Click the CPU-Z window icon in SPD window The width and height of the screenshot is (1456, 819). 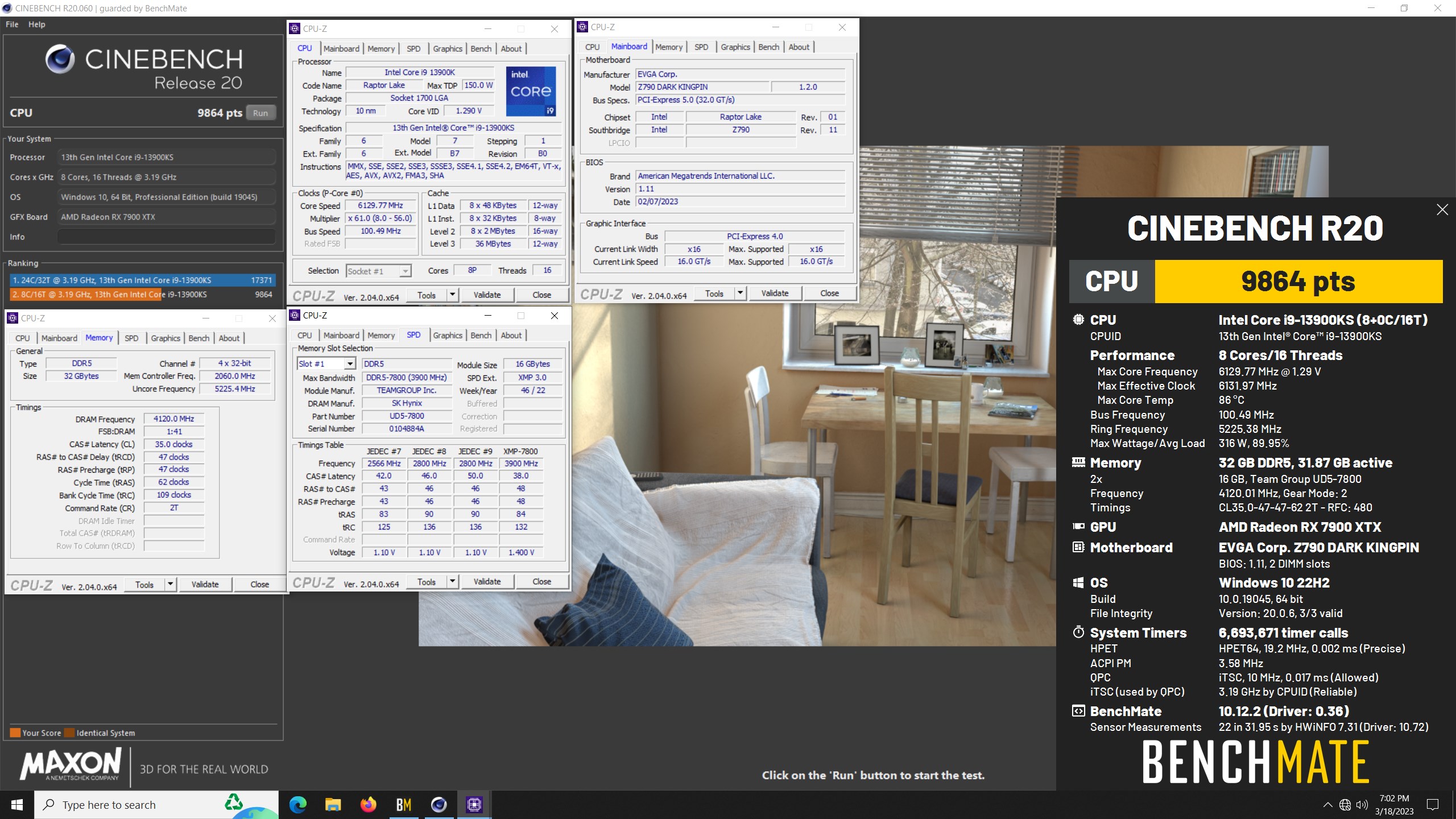coord(295,315)
